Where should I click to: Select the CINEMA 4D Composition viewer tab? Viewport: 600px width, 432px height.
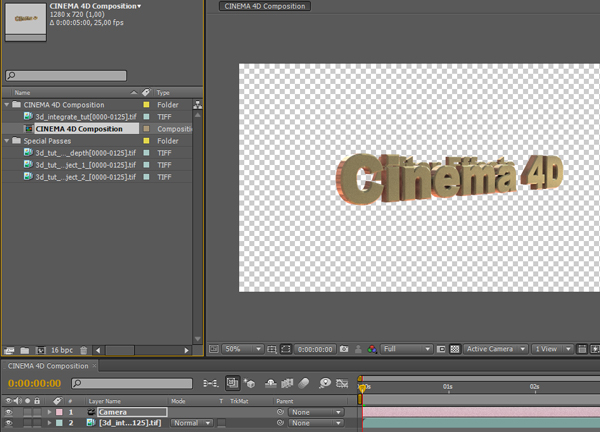coord(265,6)
